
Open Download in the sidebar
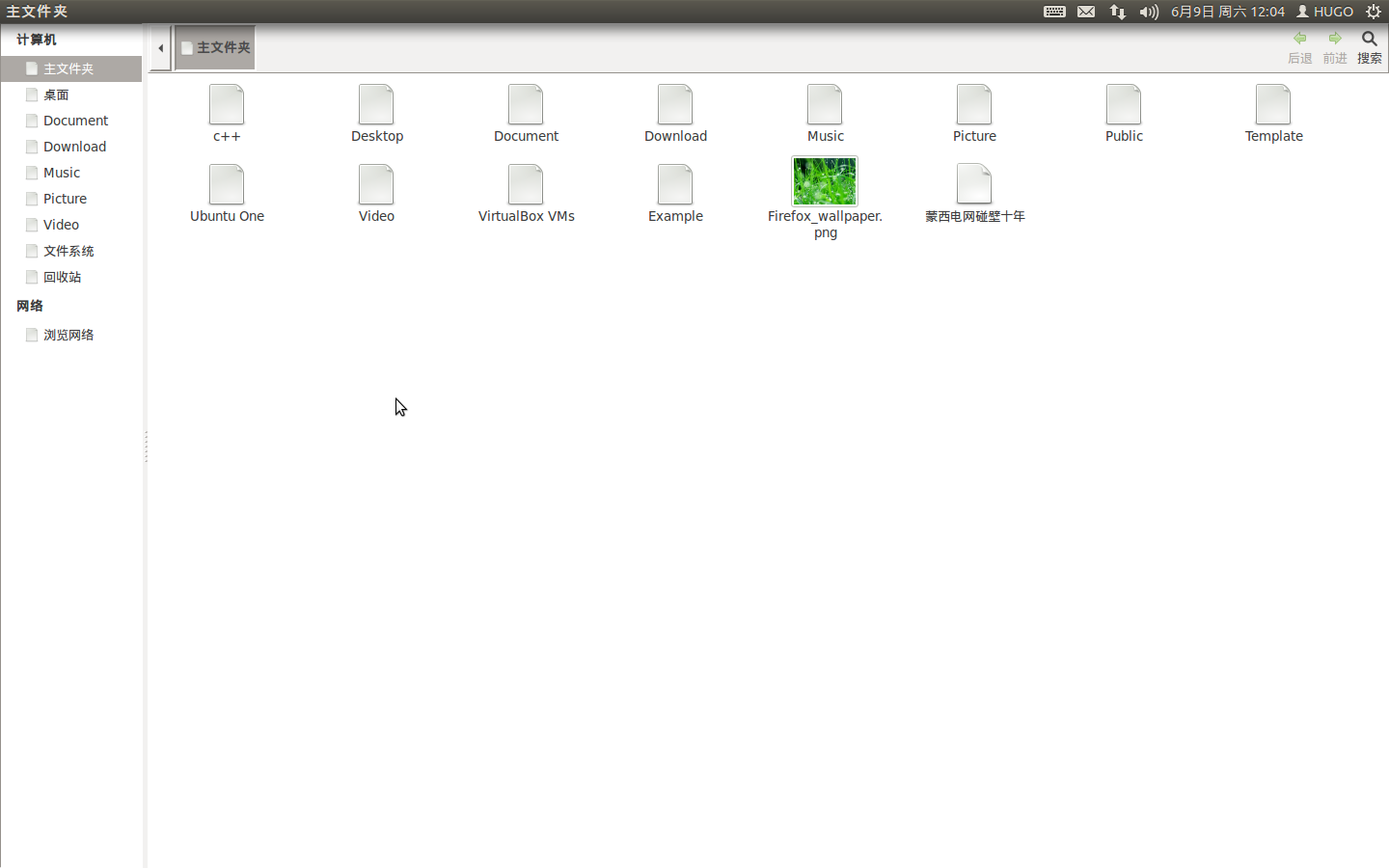tap(71, 147)
